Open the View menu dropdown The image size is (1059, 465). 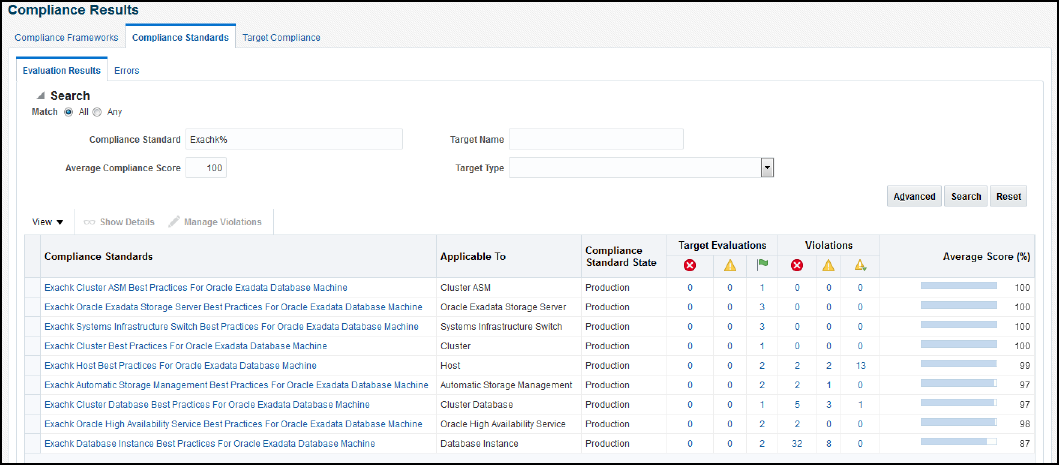[x=48, y=222]
